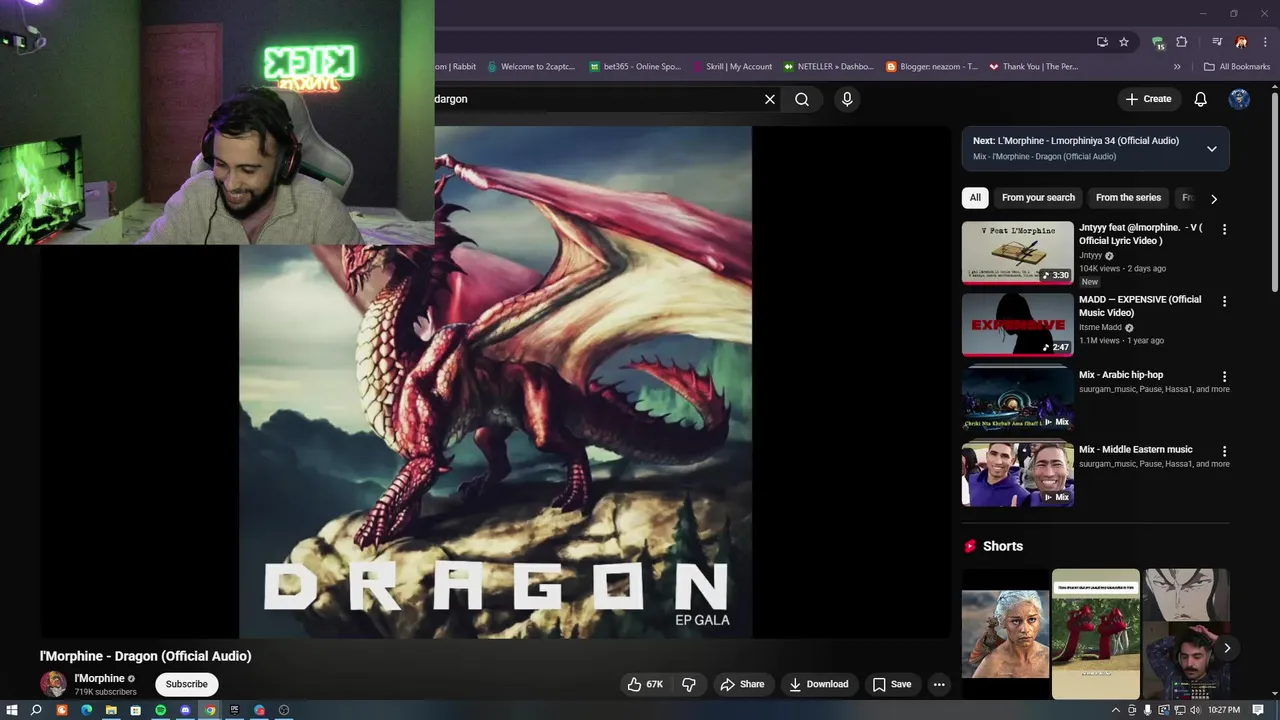Open Epic Games launcher from the taskbar
1280x720 pixels.
pyautogui.click(x=235, y=710)
